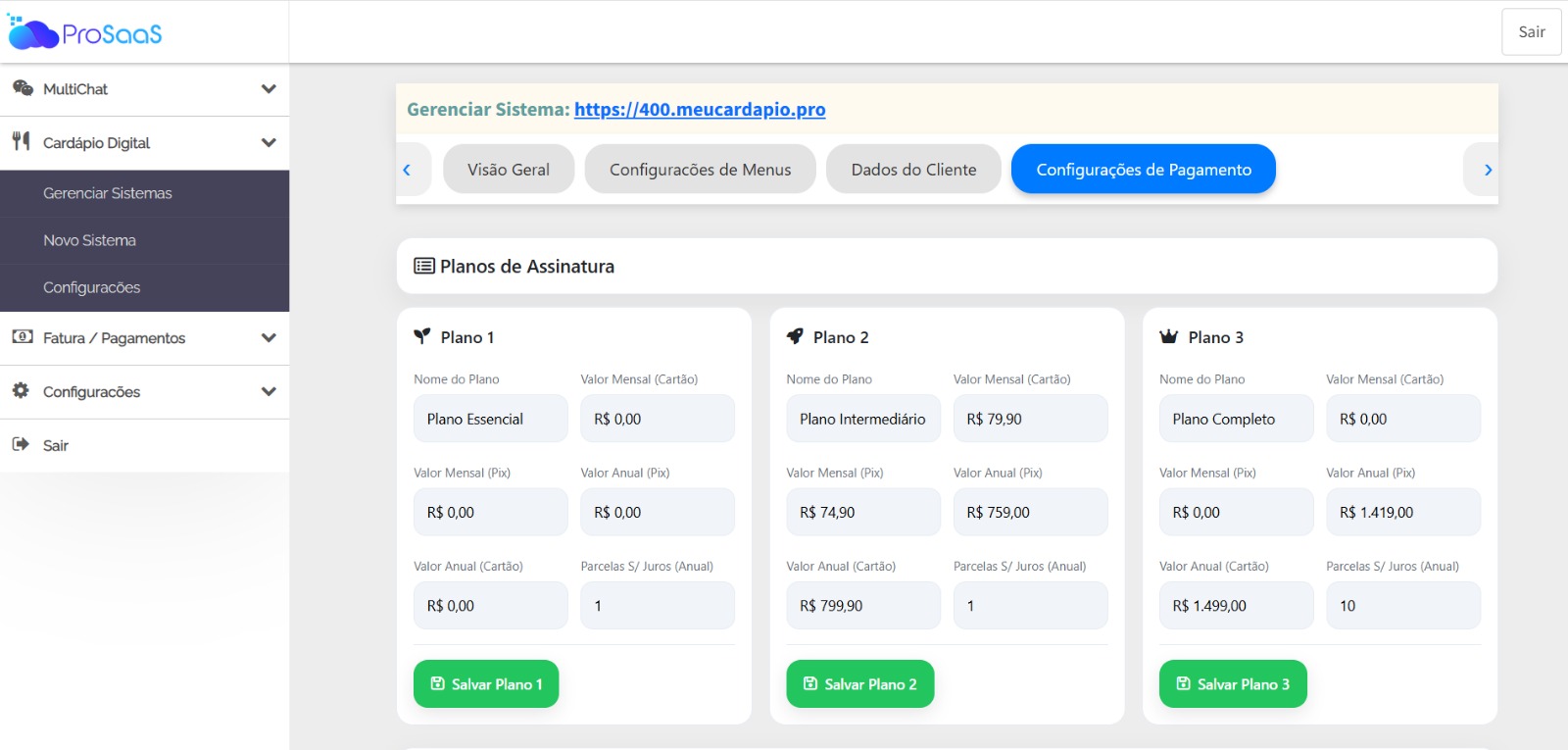Click the Configurações gear icon in sidebar

click(x=21, y=390)
